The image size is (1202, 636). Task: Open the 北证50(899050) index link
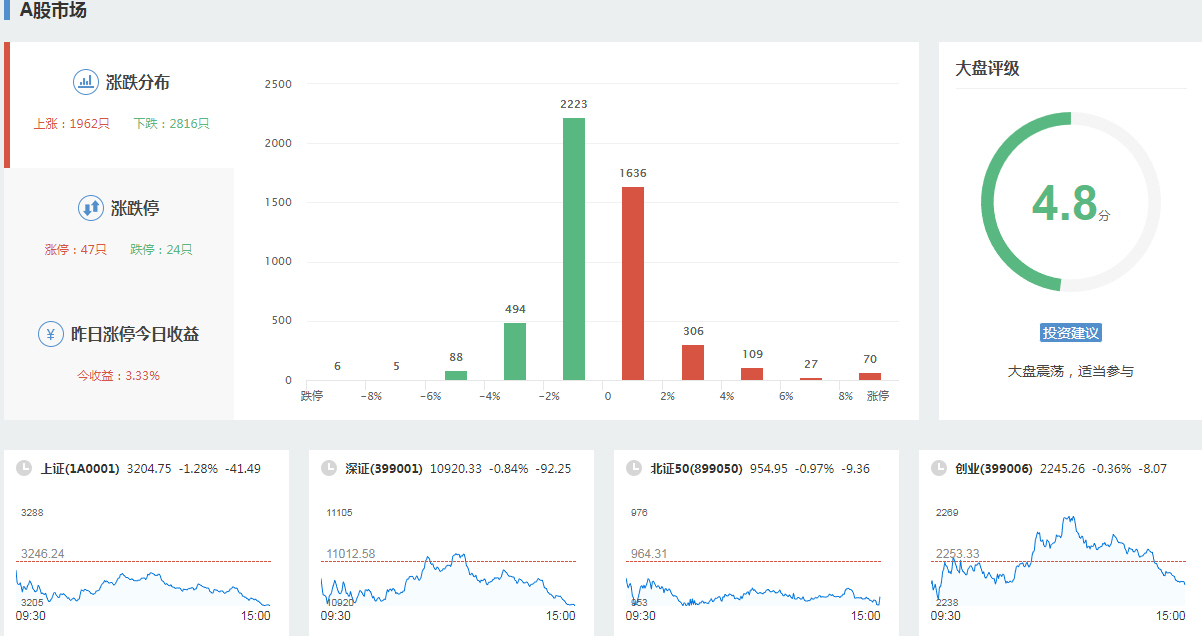[696, 468]
